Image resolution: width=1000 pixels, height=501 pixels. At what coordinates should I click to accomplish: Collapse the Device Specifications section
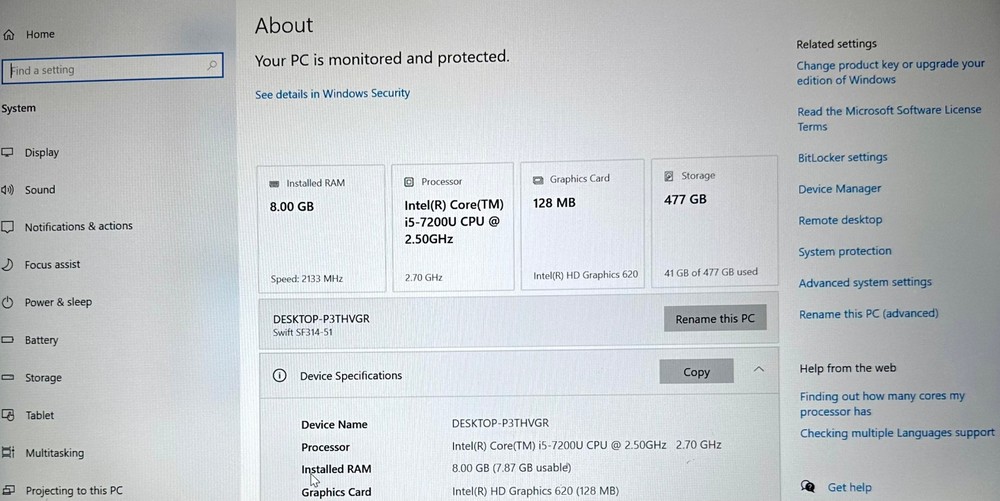758,370
